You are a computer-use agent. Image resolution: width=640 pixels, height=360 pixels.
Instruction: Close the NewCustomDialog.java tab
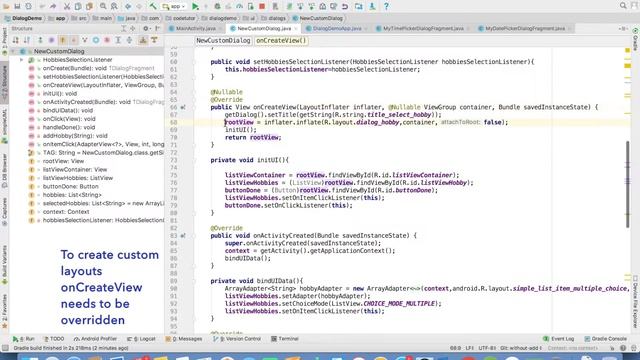[296, 29]
